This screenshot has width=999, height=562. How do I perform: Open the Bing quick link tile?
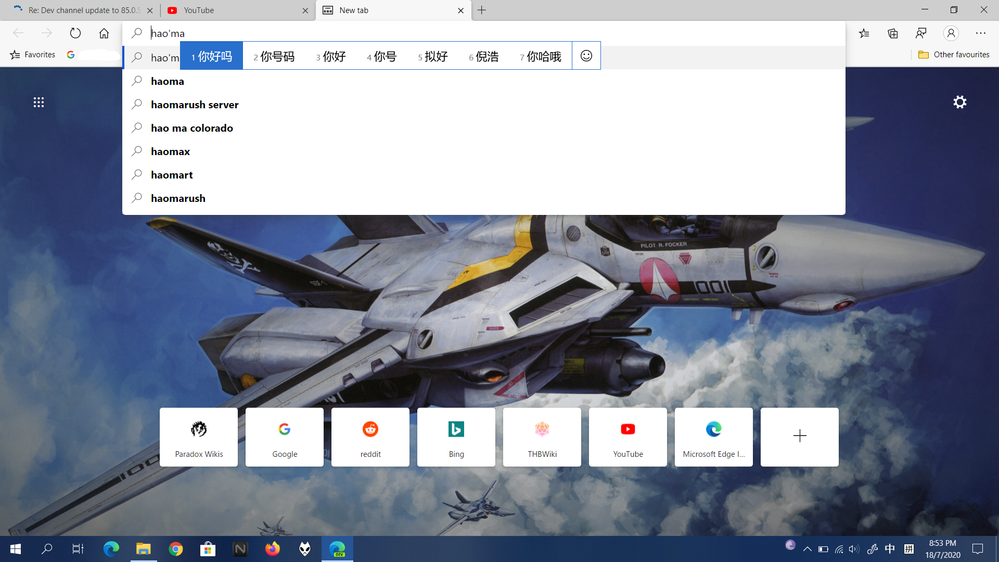pyautogui.click(x=456, y=437)
